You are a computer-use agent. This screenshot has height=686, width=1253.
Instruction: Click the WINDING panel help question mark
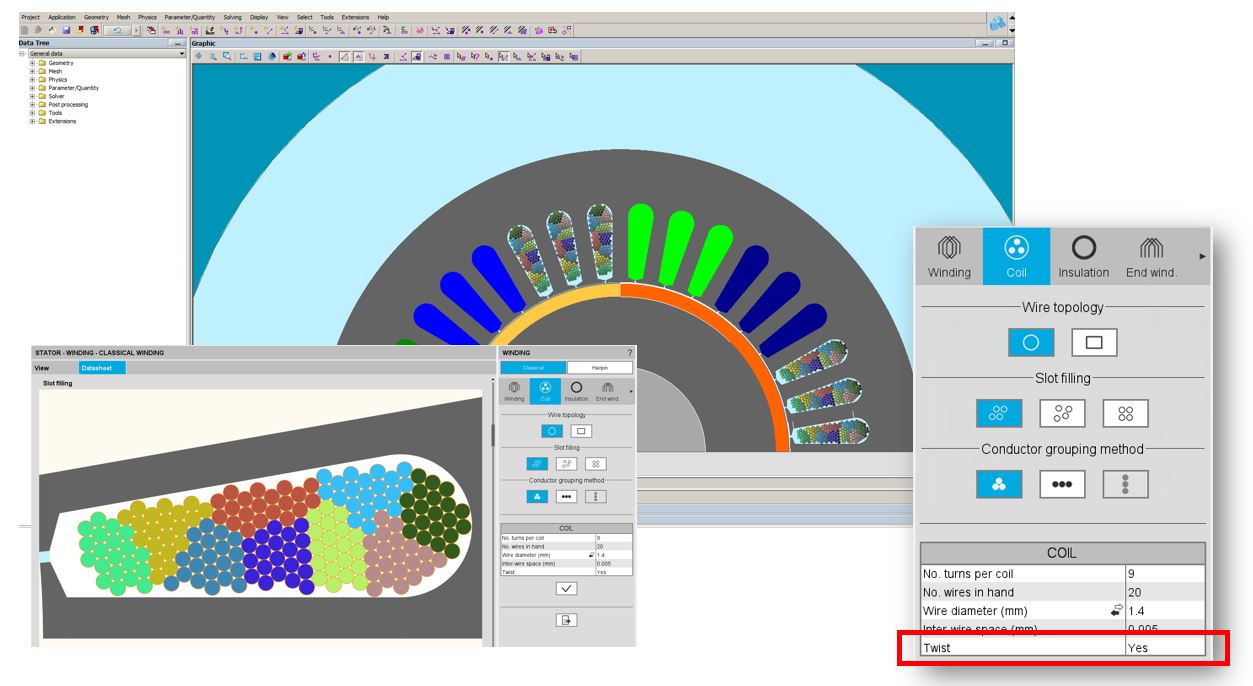point(629,353)
